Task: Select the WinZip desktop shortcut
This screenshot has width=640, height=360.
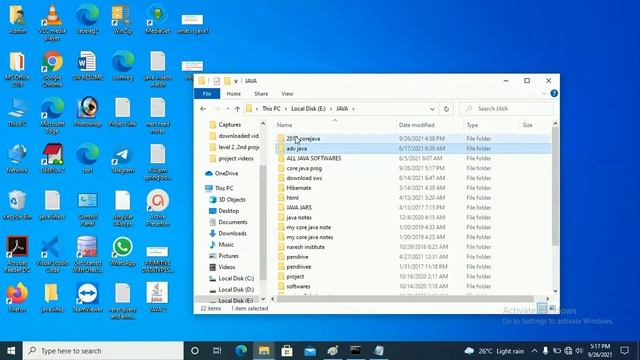Action: [x=122, y=19]
